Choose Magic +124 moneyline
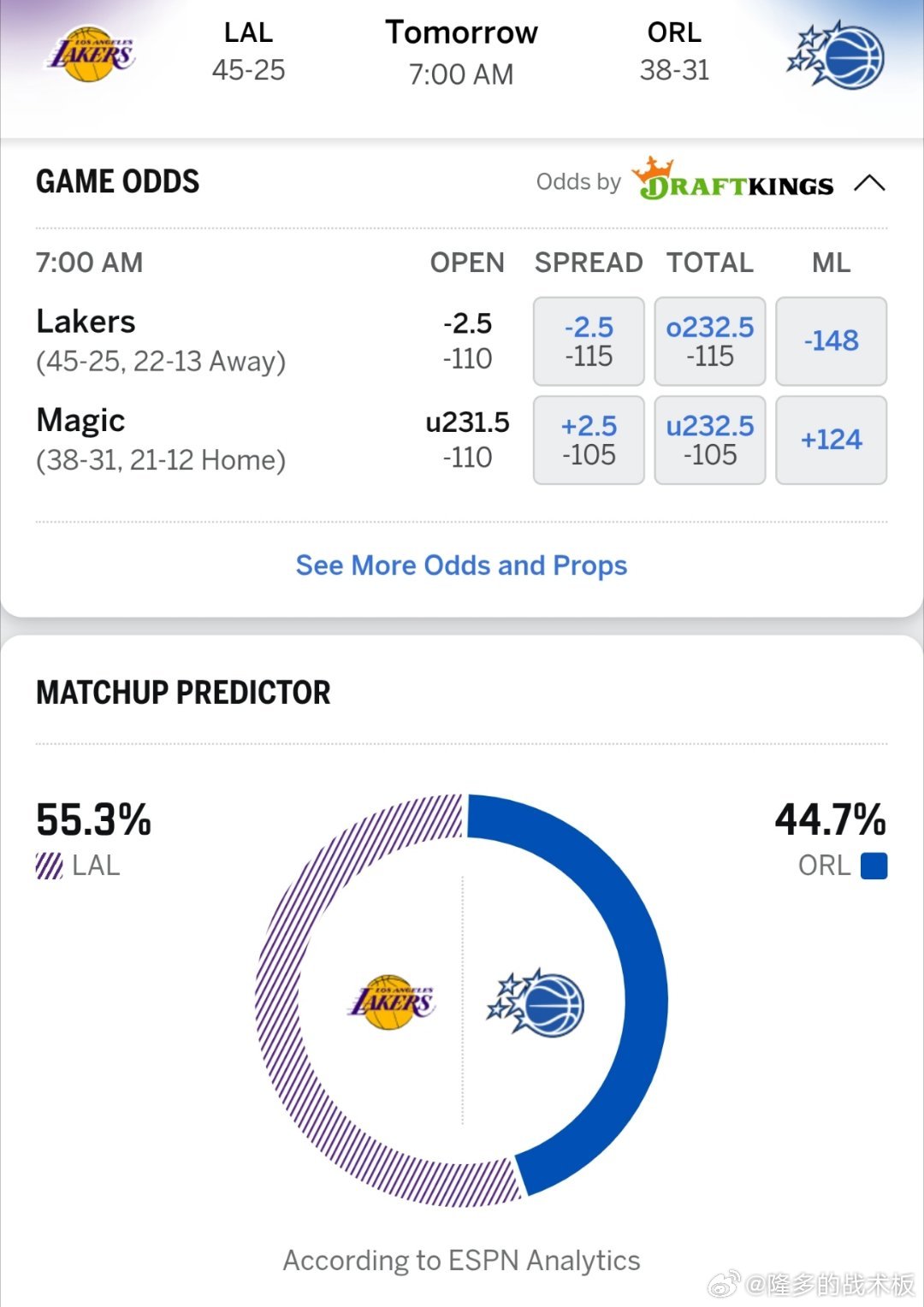Image resolution: width=924 pixels, height=1307 pixels. pos(831,440)
